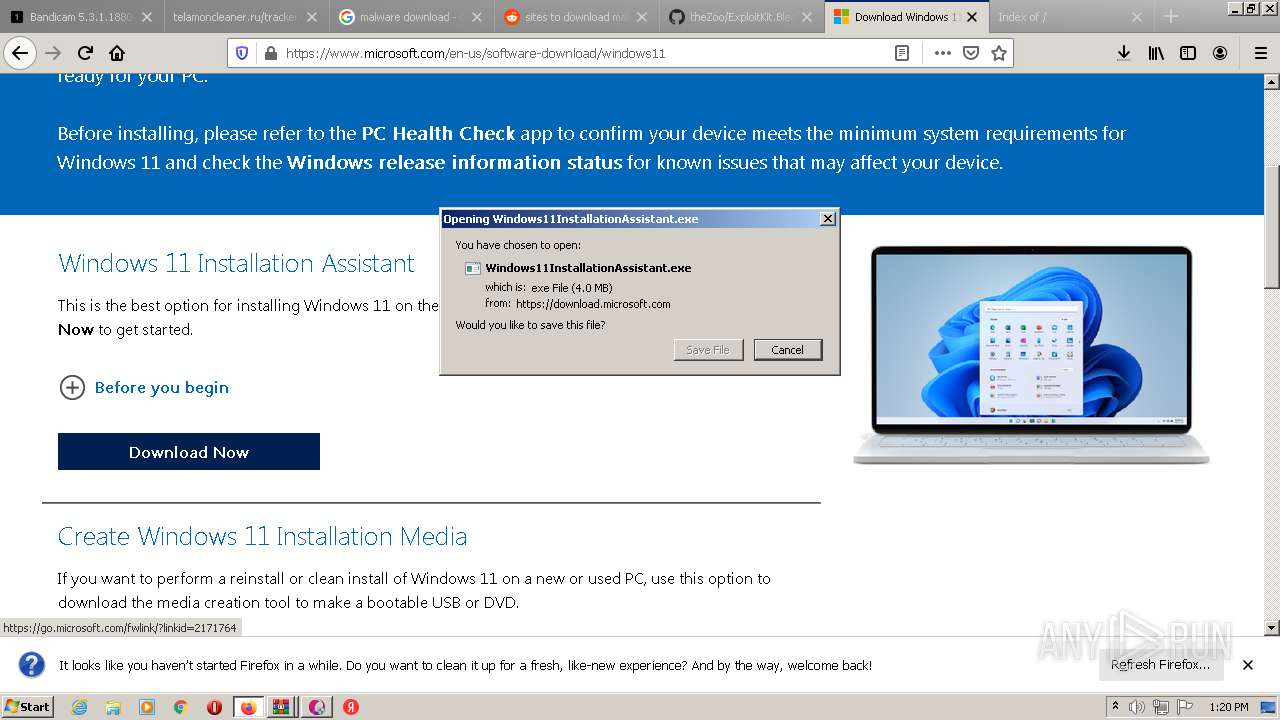Click Windows 11 Installation Assistant heading
The width and height of the screenshot is (1280, 720).
tap(236, 263)
